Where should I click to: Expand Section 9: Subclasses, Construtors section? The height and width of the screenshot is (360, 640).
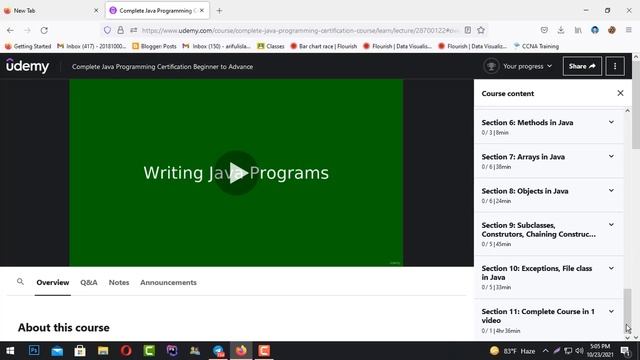(x=549, y=234)
